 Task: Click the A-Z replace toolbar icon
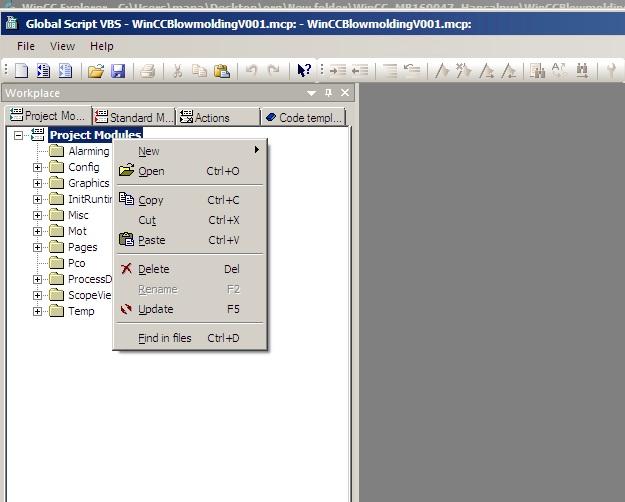pos(560,71)
